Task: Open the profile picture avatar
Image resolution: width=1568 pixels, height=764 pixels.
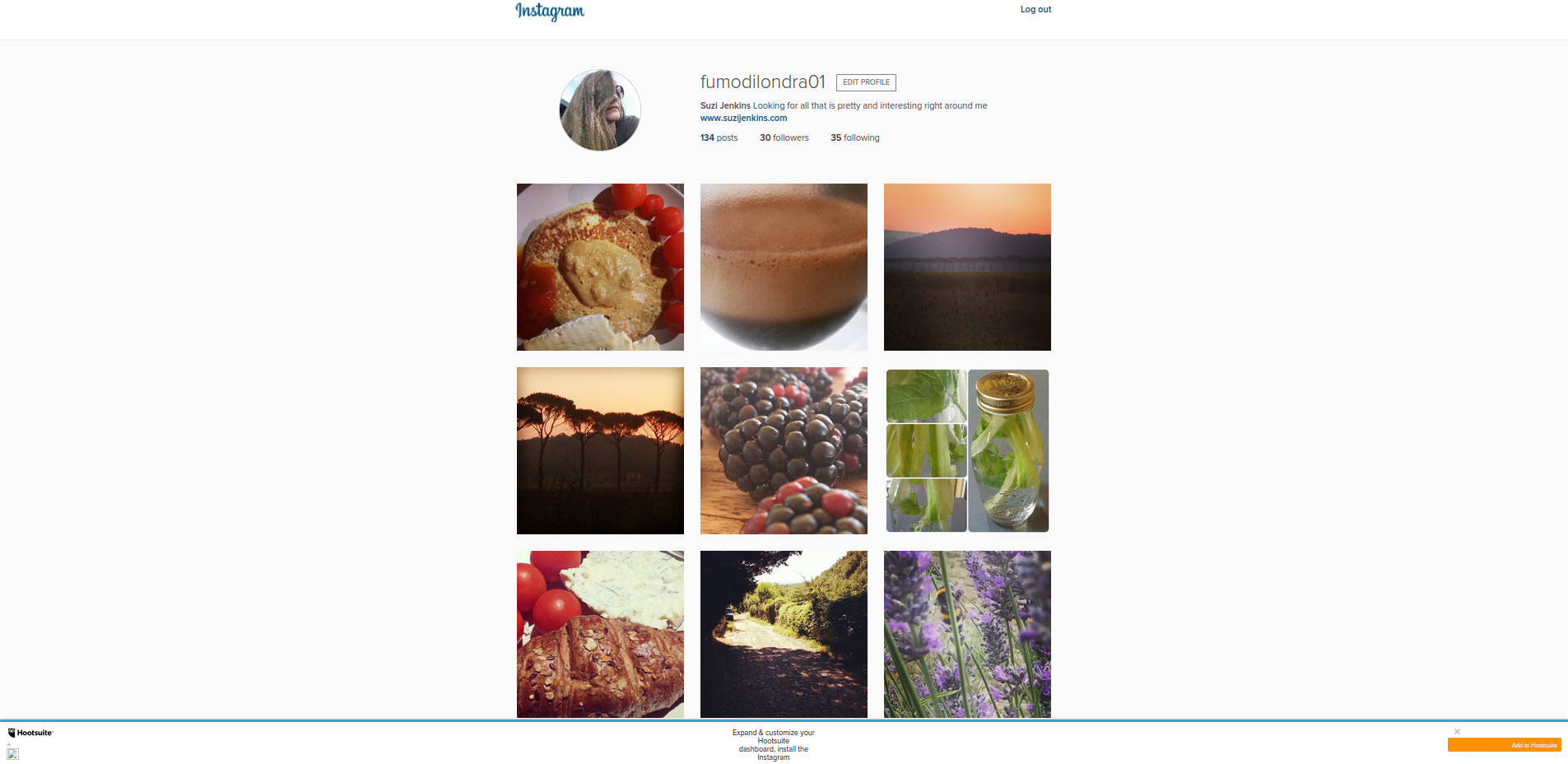Action: tap(600, 110)
